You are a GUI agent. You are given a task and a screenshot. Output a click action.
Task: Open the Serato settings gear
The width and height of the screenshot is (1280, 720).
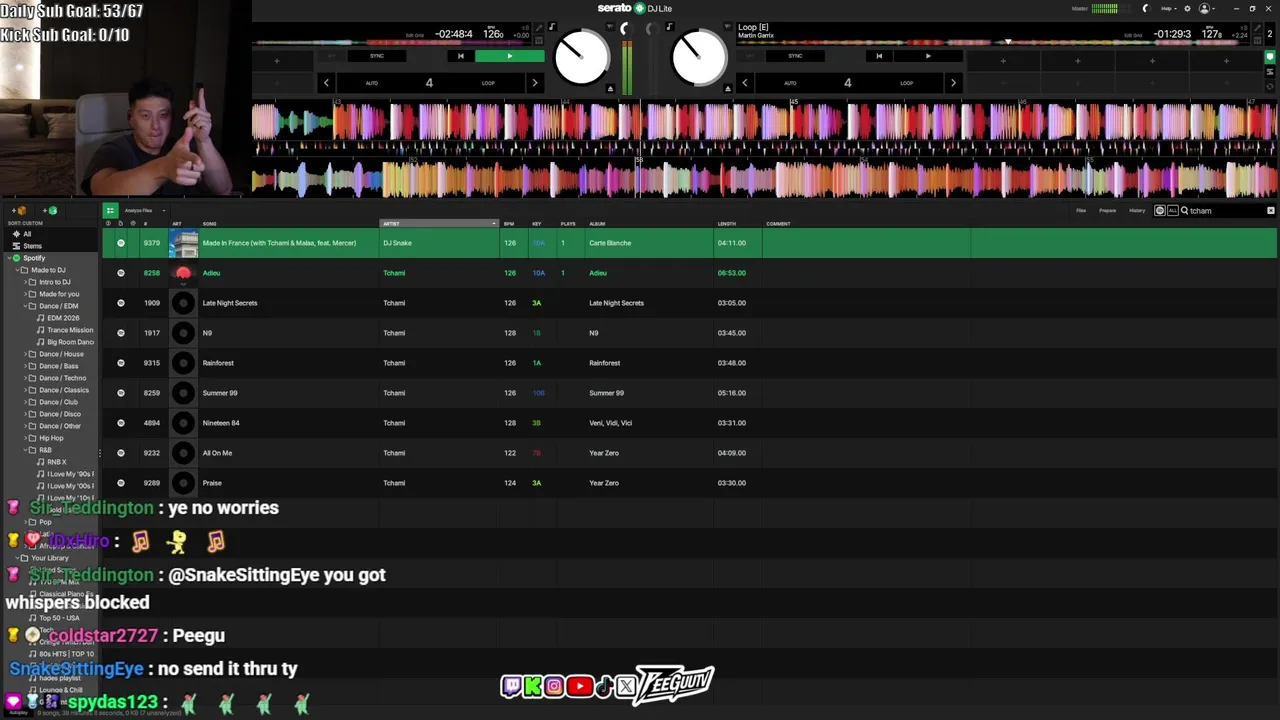1187,8
